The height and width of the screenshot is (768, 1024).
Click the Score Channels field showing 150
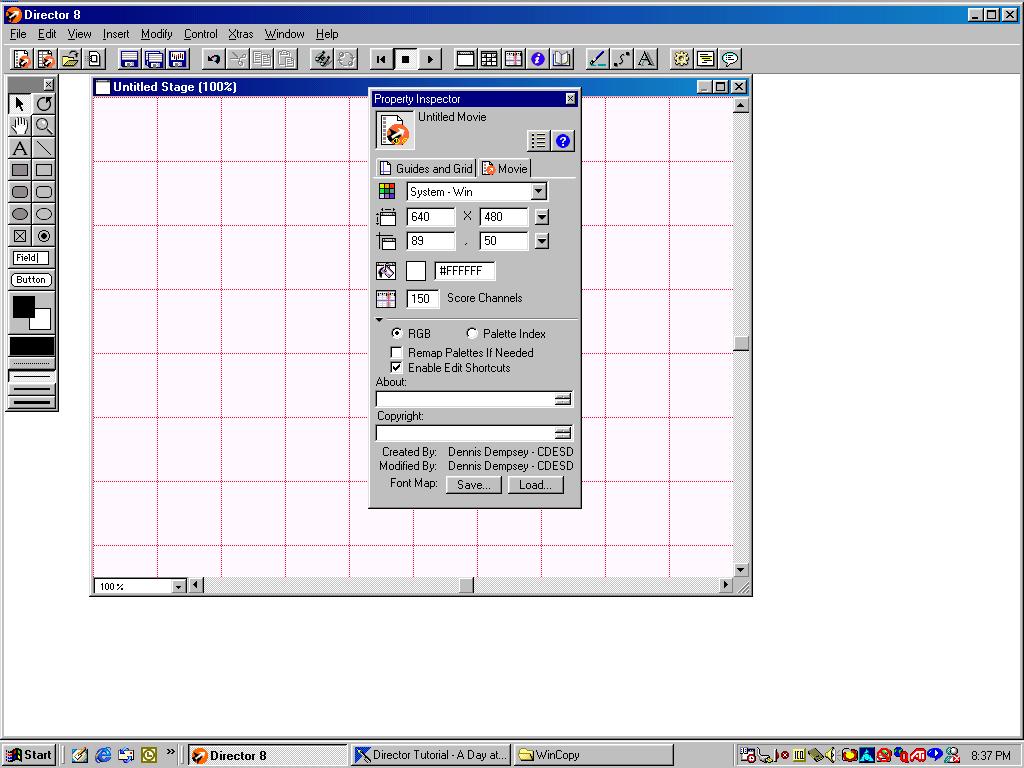[422, 298]
